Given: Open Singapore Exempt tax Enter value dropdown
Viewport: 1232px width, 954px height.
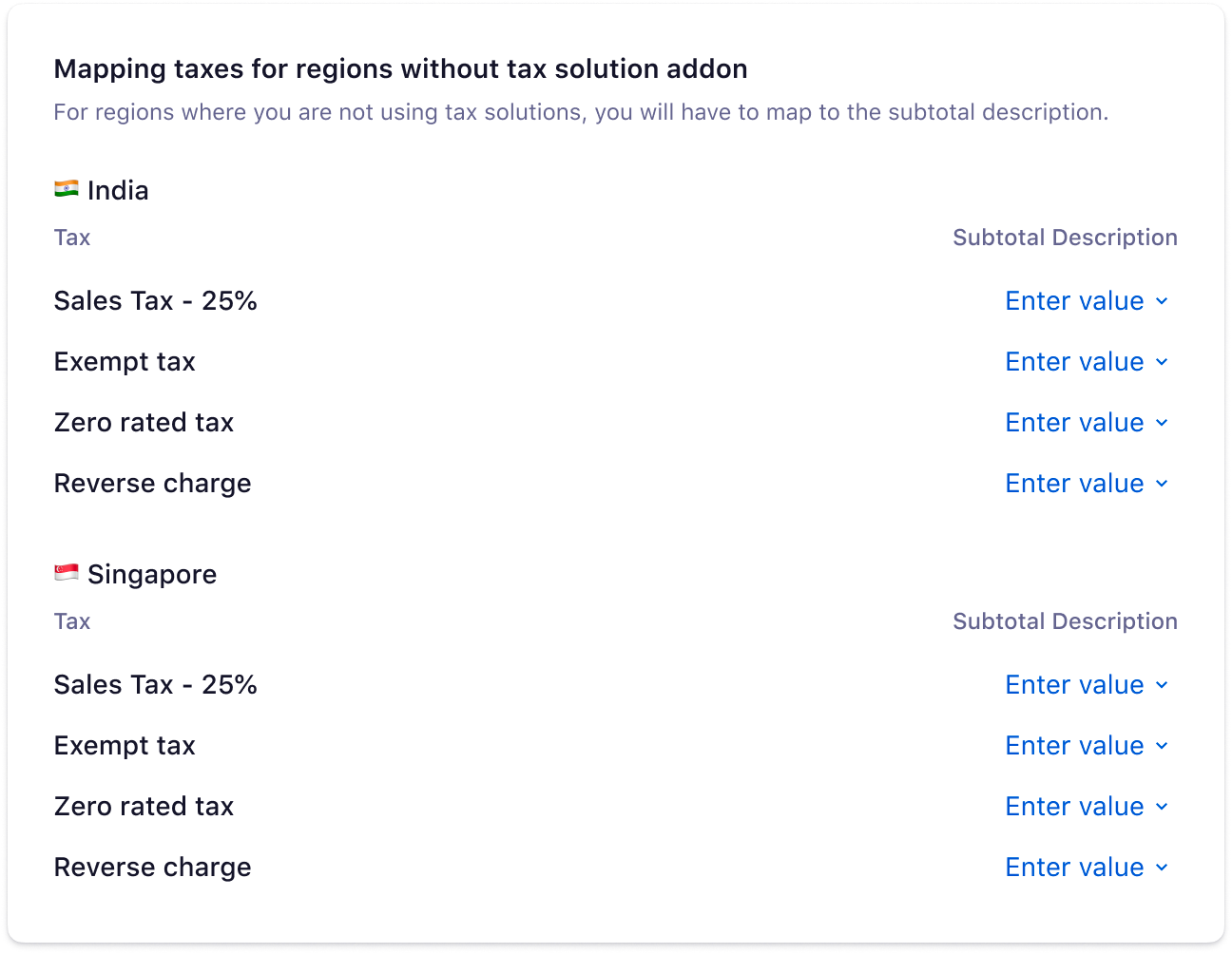Looking at the screenshot, I should click(x=1087, y=746).
